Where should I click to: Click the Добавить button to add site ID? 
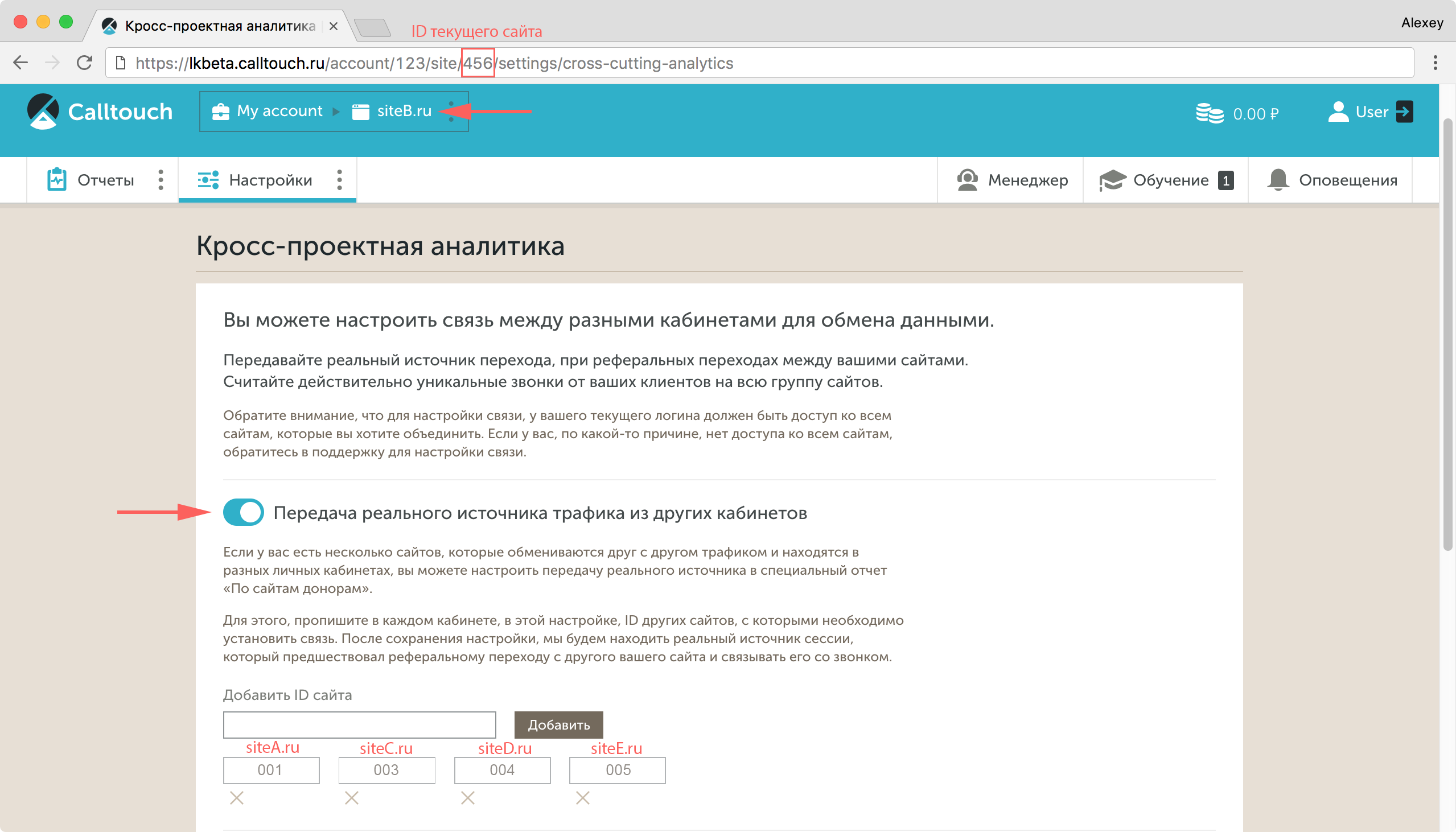[x=558, y=724]
